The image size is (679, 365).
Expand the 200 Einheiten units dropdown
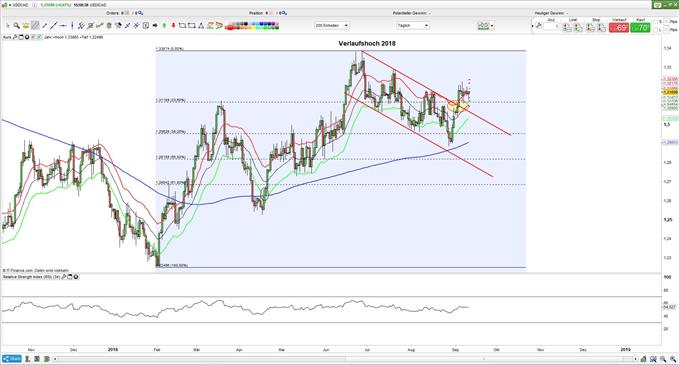pyautogui.click(x=332, y=26)
